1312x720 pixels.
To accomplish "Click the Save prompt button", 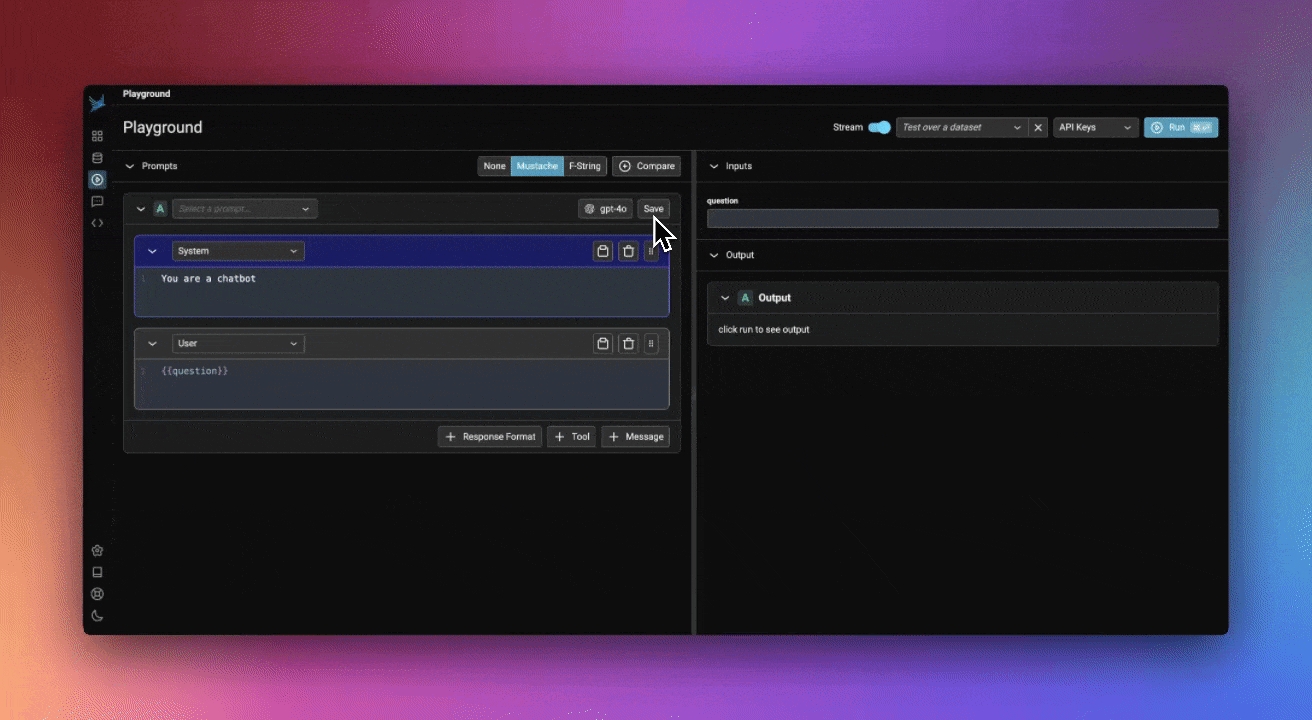I will [653, 209].
